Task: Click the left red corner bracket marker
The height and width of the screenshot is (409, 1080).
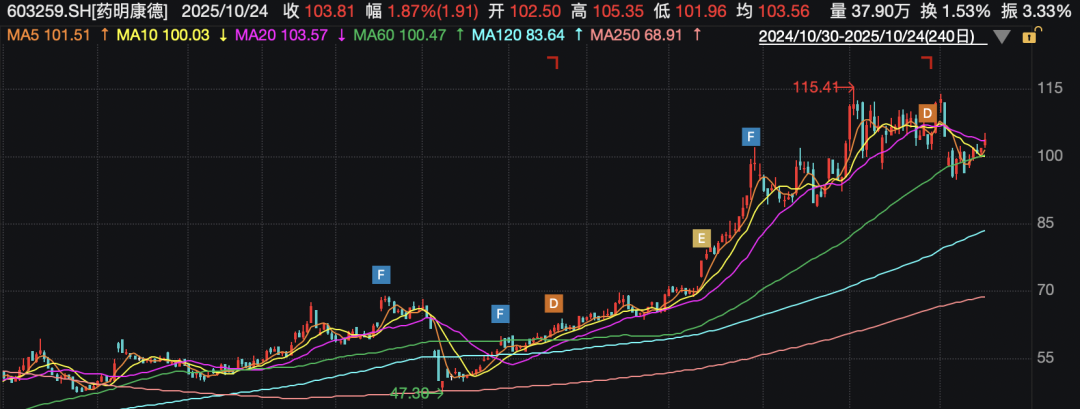Action: point(551,63)
